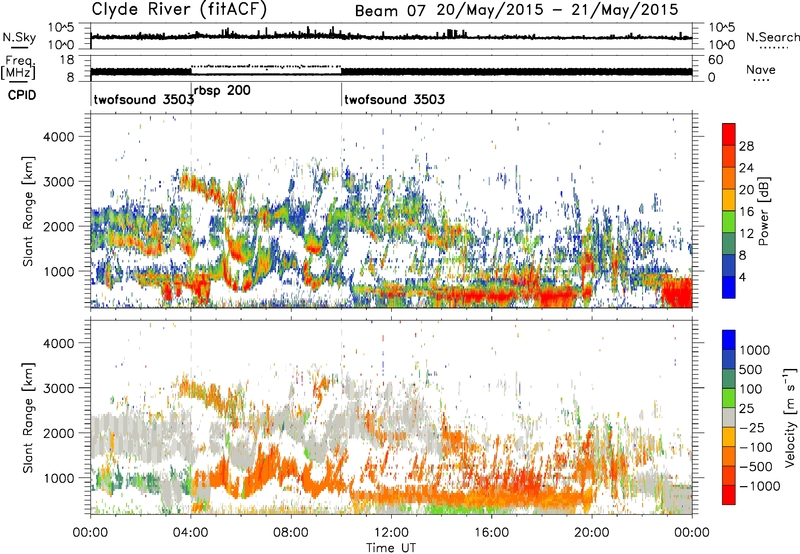
Task: Click the 'Slant Range [km]' label of velocity panel
Action: point(28,417)
